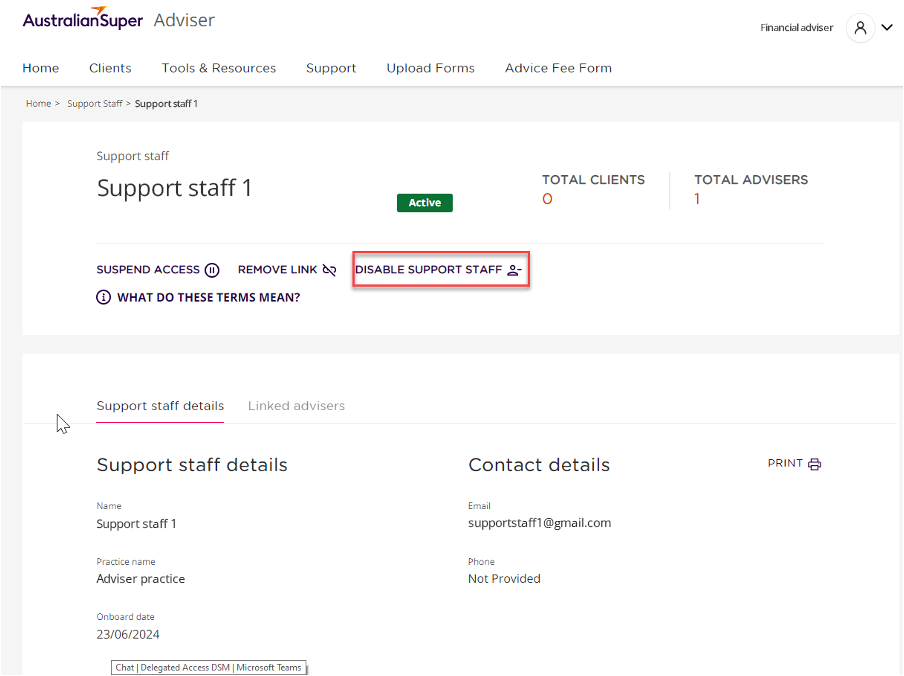Click the Chat Delegated Access DSM Microsoft Teams tooltip

click(x=208, y=667)
